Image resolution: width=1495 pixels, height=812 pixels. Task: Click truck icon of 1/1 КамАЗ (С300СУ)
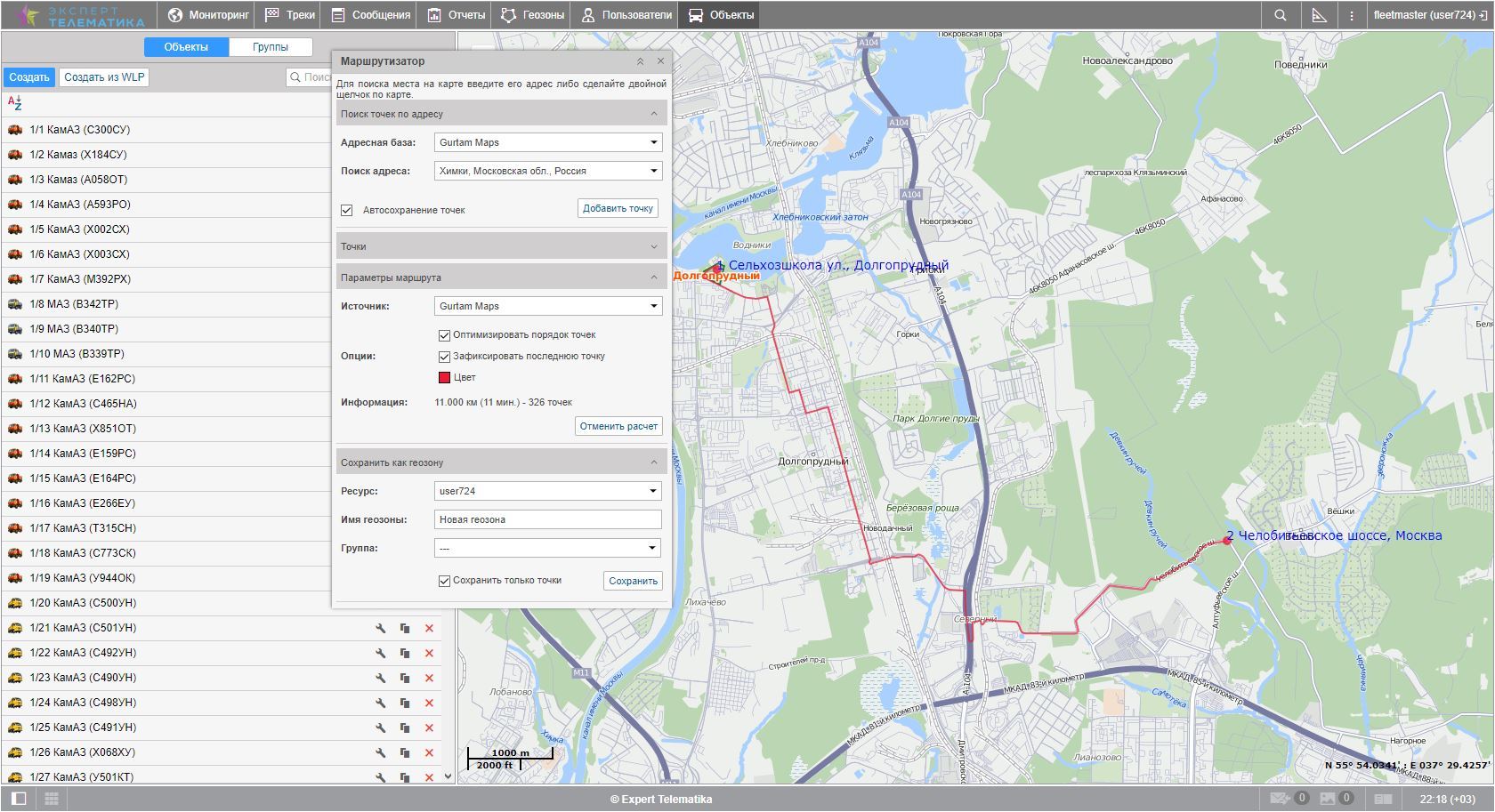point(15,130)
